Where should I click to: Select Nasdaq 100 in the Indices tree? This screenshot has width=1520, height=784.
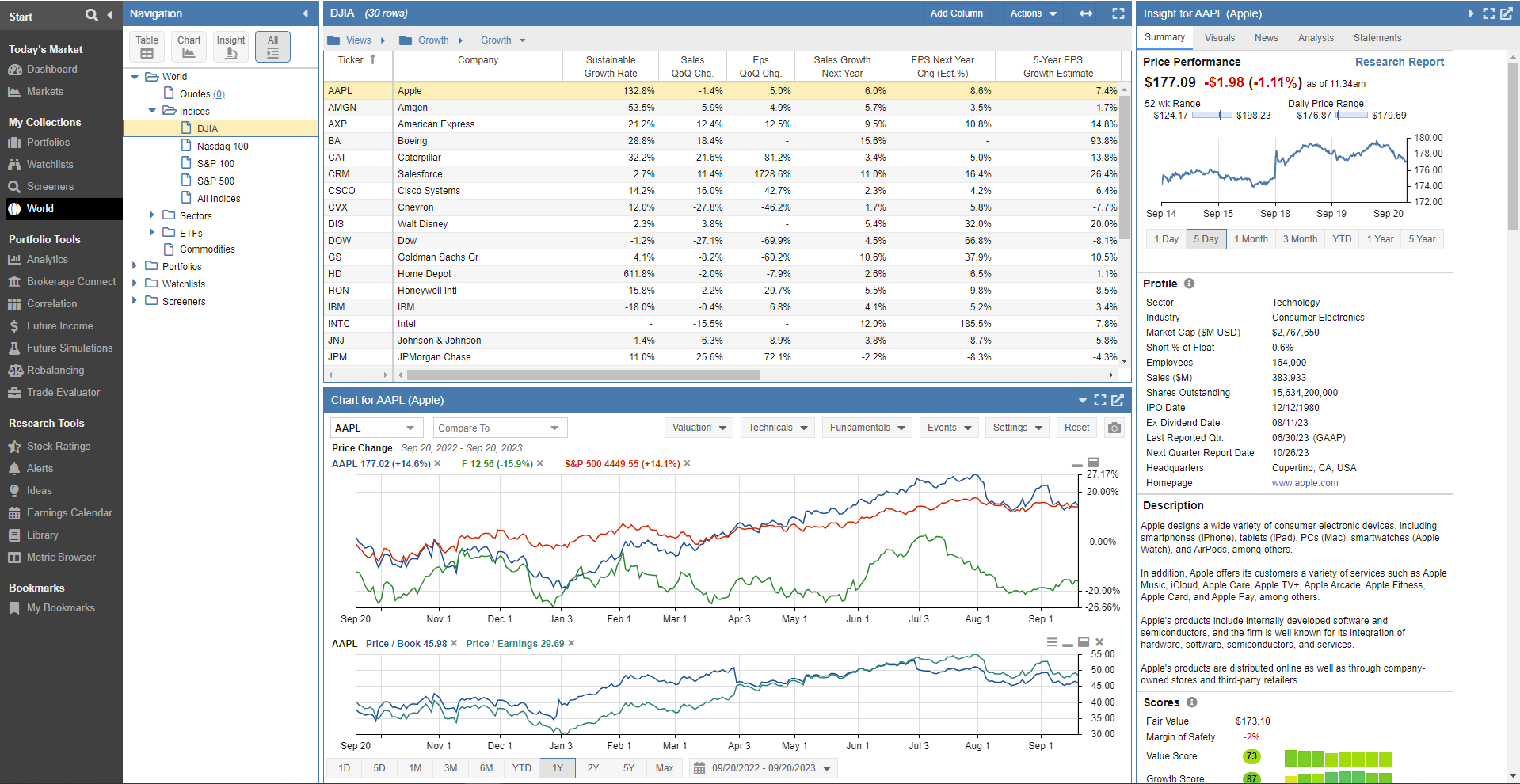point(223,147)
